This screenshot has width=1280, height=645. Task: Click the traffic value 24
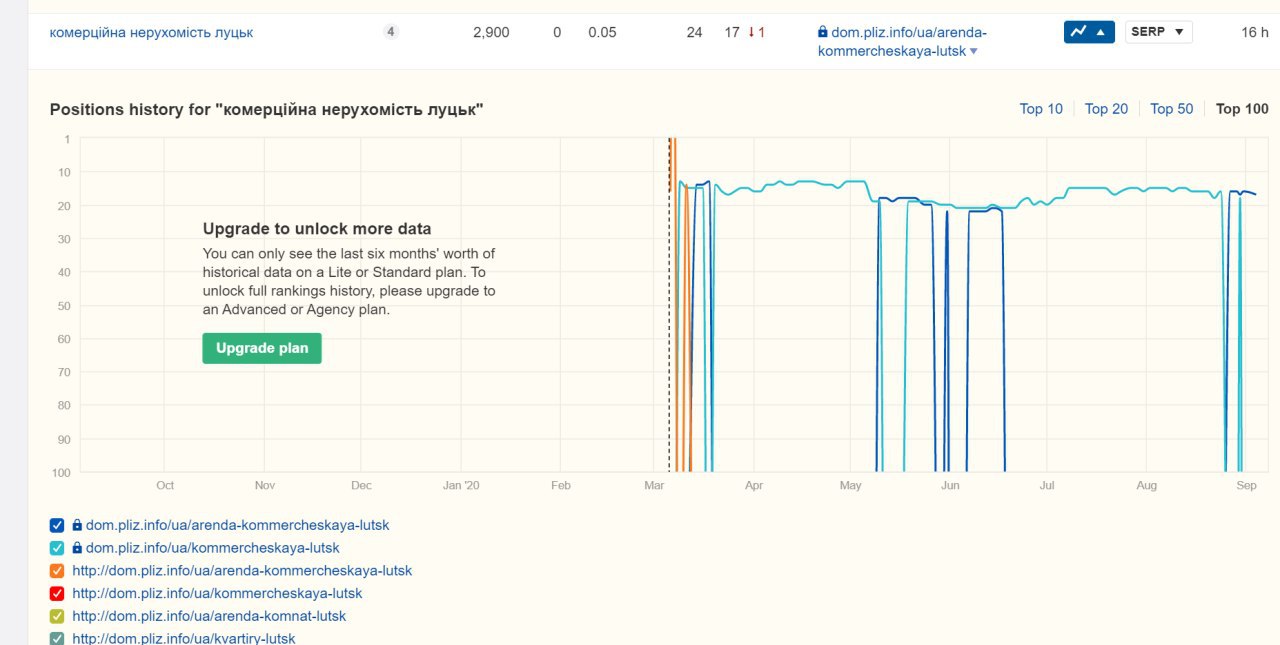(694, 32)
